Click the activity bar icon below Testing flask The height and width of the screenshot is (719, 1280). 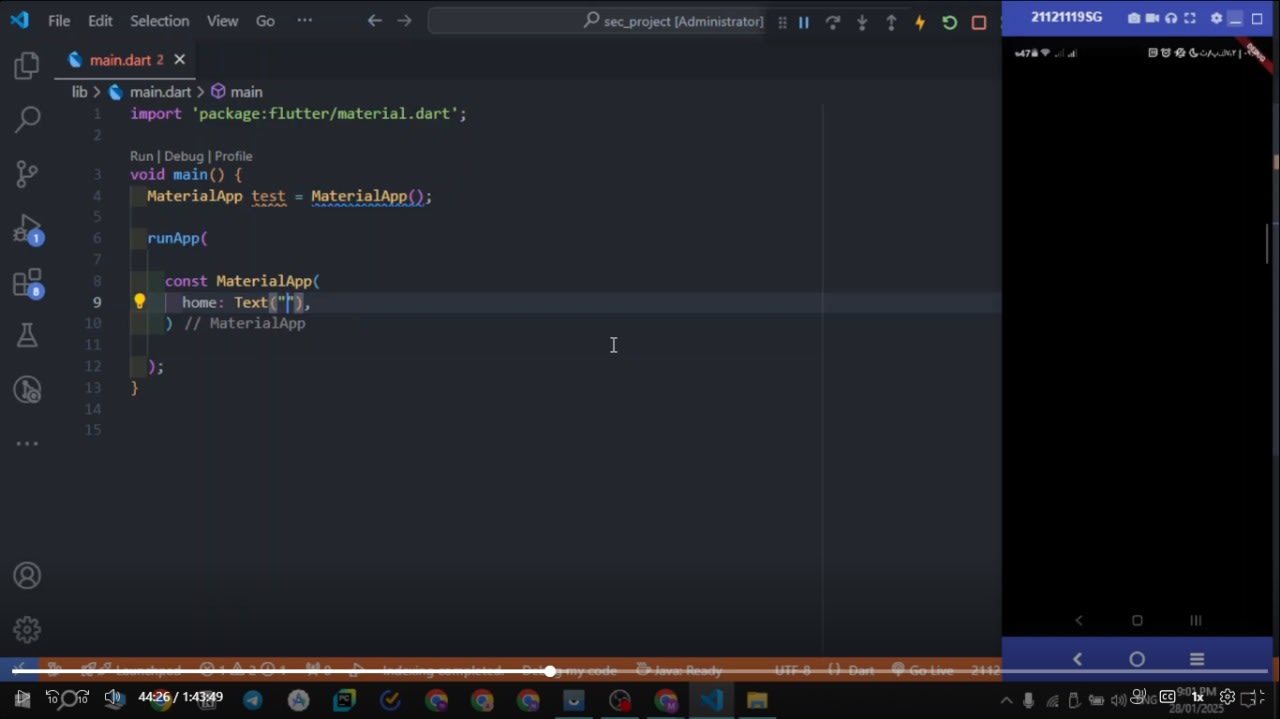pyautogui.click(x=27, y=390)
